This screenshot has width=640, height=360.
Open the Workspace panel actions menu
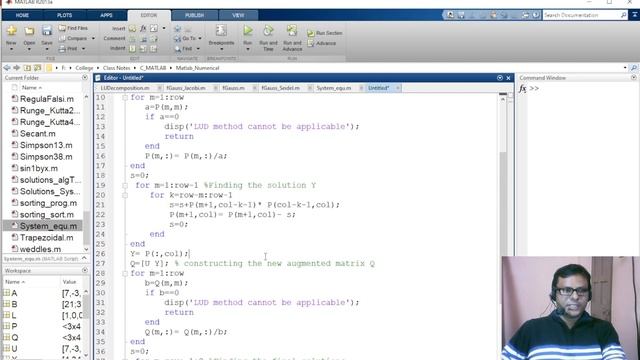(x=85, y=270)
